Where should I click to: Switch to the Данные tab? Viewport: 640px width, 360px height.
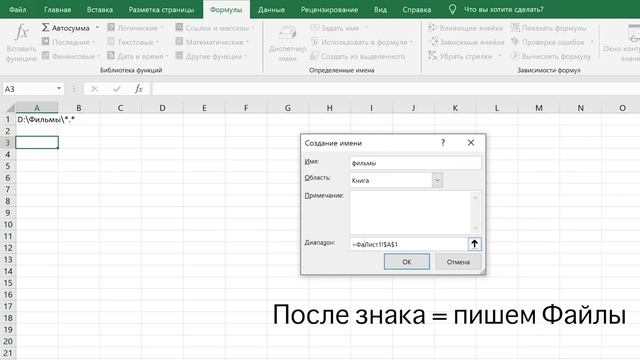(271, 9)
